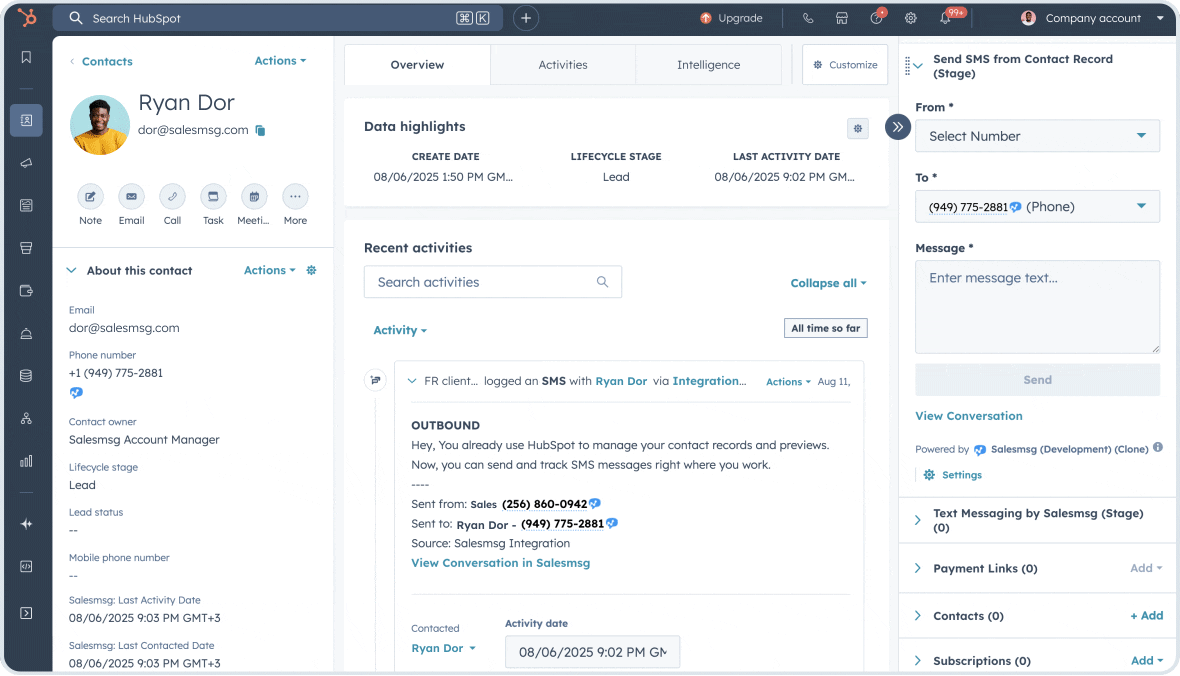
Task: Open the Content sidebar icon
Action: tap(26, 205)
